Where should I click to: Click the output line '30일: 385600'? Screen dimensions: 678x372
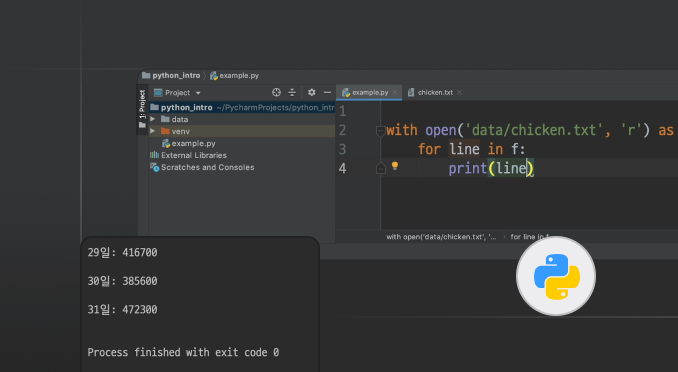pos(122,281)
